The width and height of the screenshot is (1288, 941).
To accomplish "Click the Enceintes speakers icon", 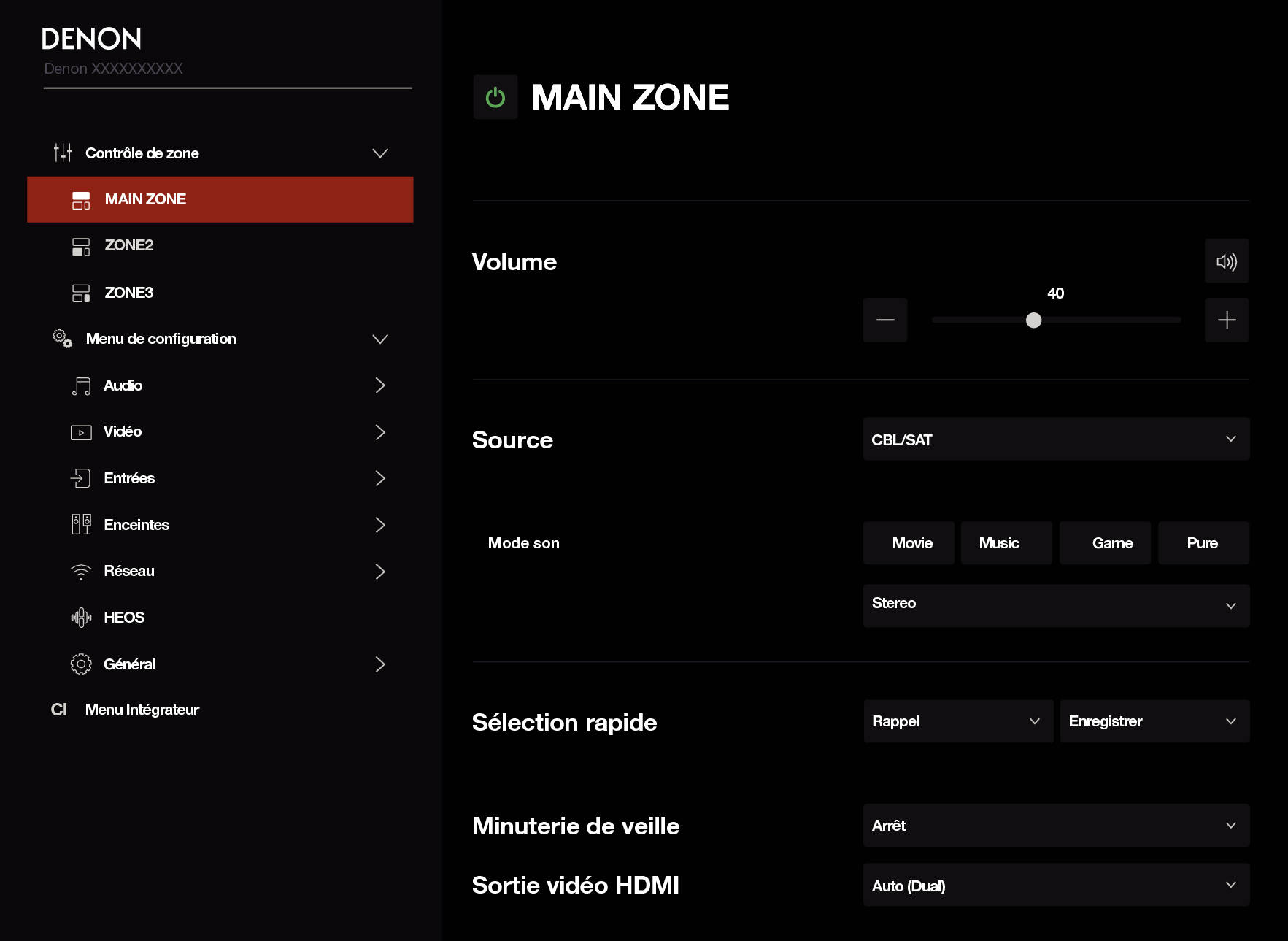I will pos(81,524).
